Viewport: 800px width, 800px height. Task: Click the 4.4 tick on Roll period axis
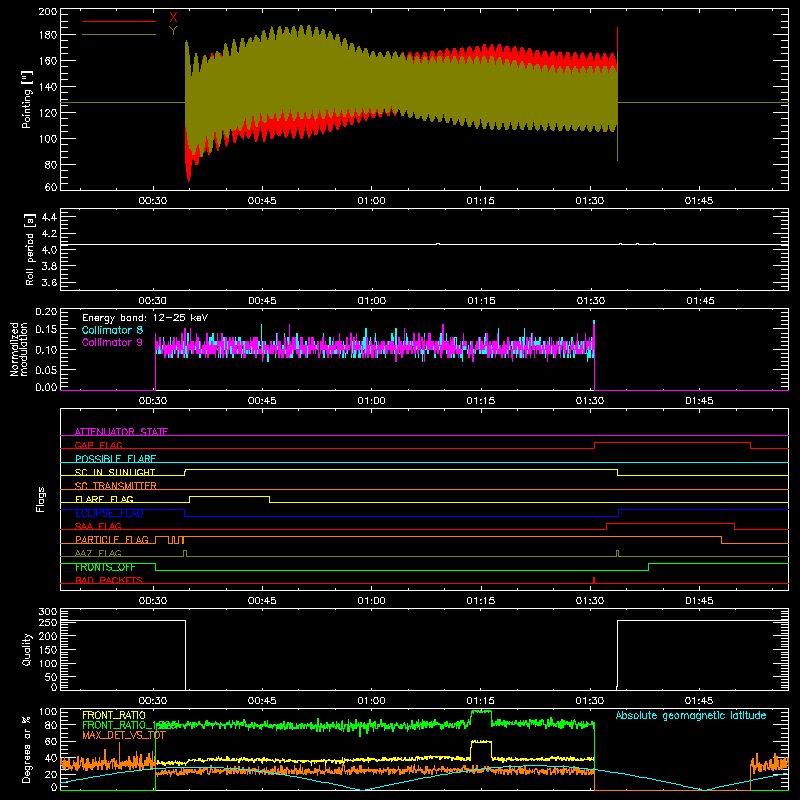[x=49, y=217]
